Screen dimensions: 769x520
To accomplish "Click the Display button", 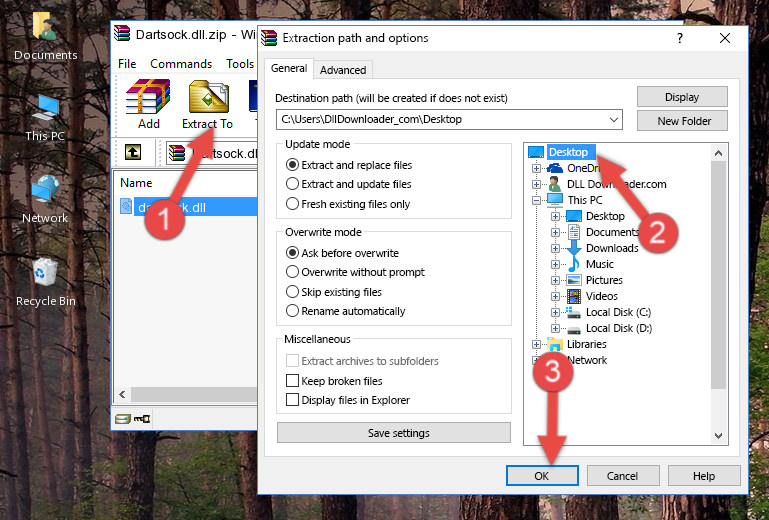I will (x=682, y=97).
